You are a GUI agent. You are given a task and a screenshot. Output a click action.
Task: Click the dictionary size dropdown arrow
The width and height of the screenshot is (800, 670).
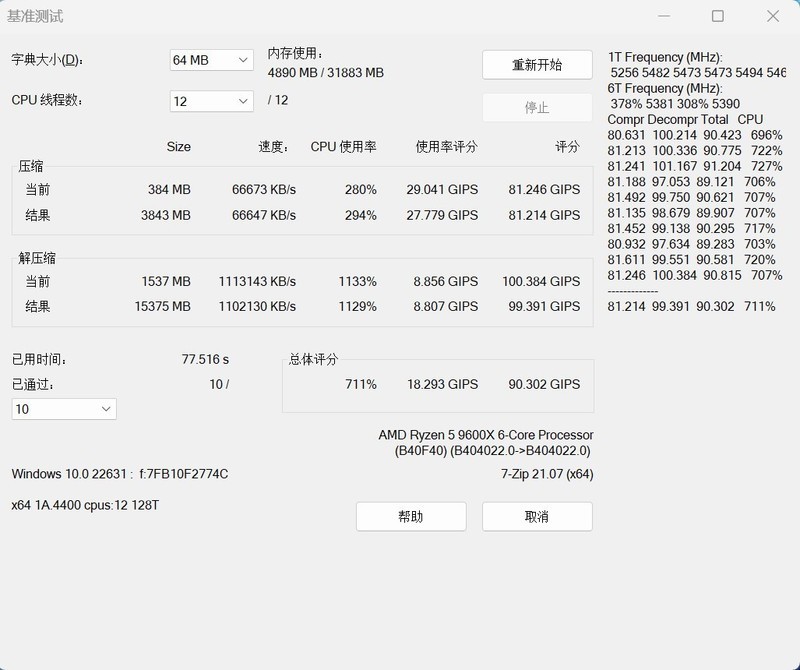click(x=245, y=60)
